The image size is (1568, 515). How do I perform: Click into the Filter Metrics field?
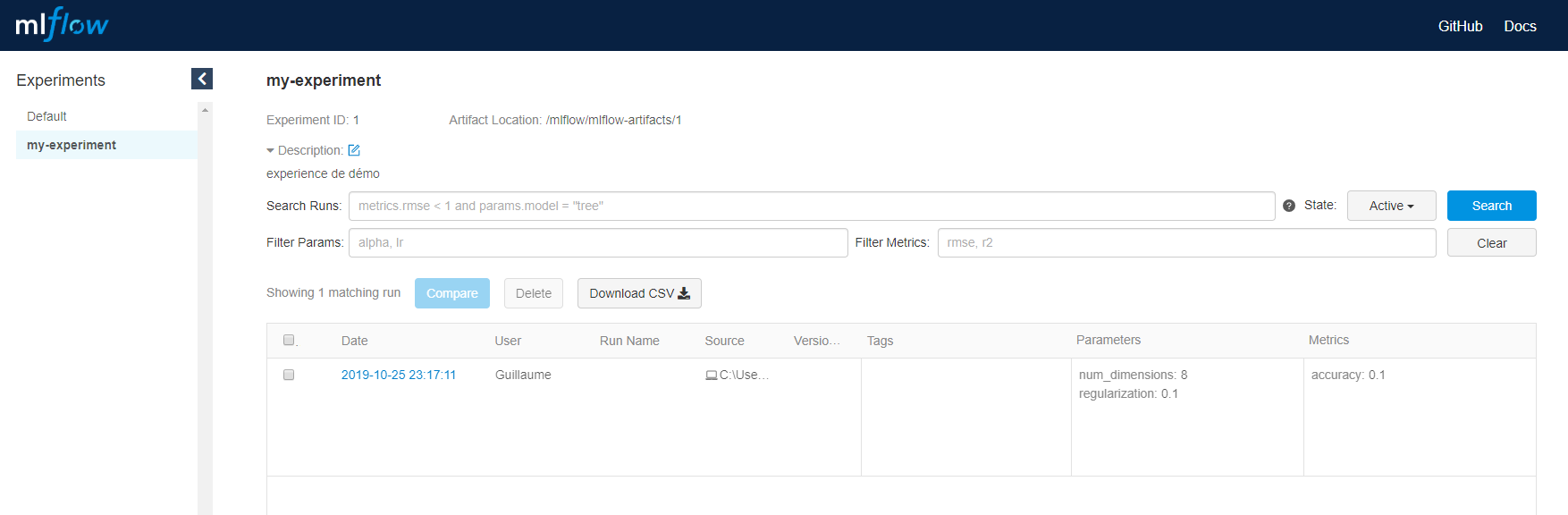pyautogui.click(x=1186, y=242)
